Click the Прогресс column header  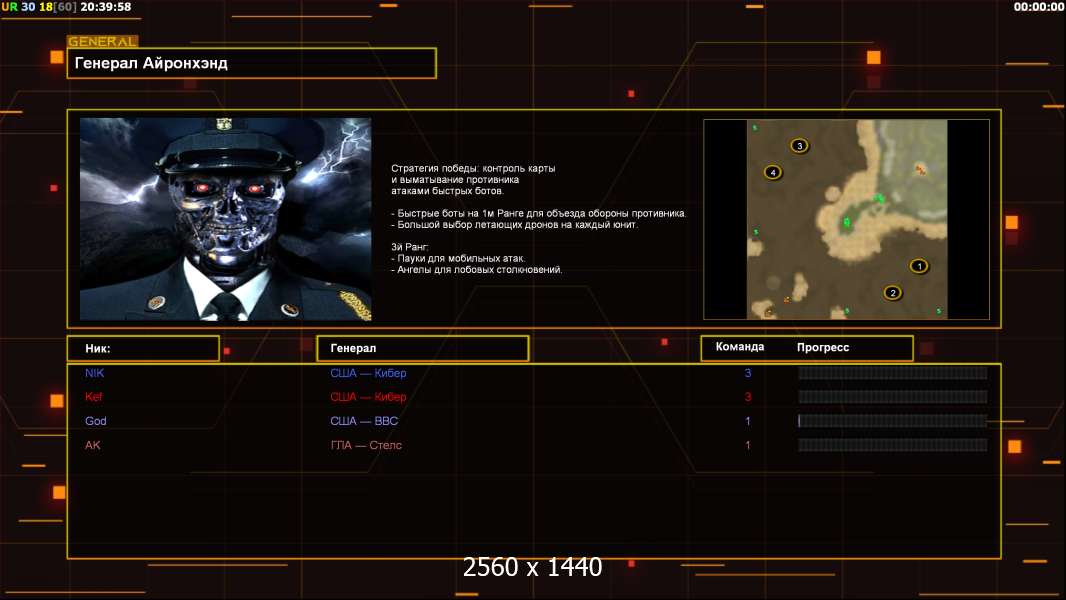coord(823,347)
